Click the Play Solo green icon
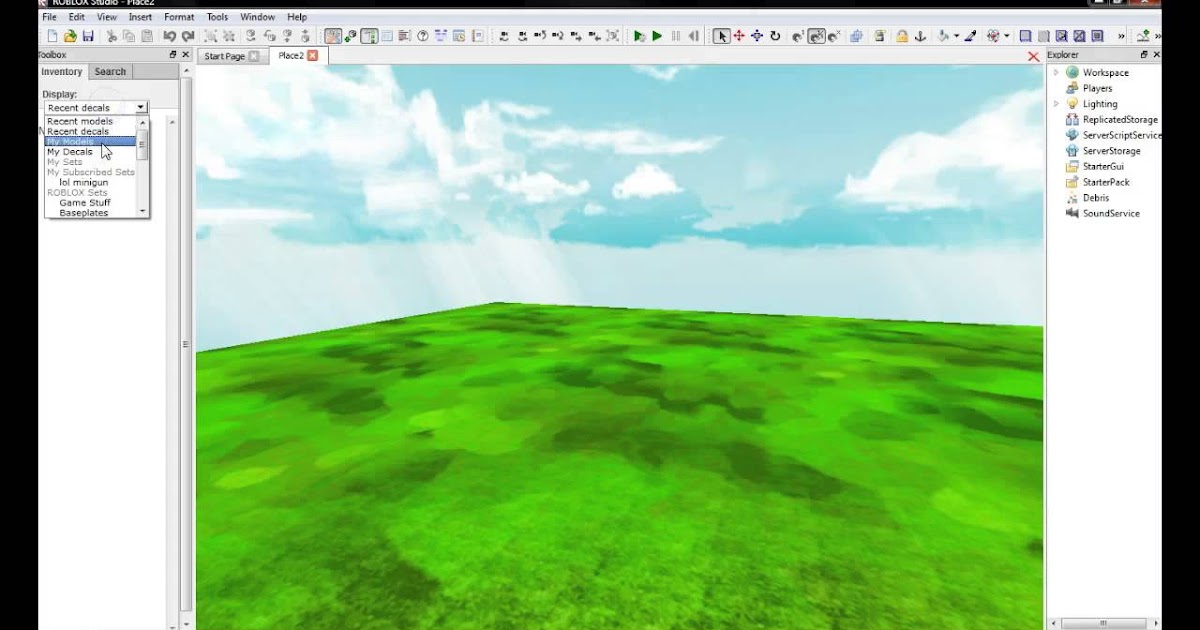1200x630 pixels. [639, 36]
